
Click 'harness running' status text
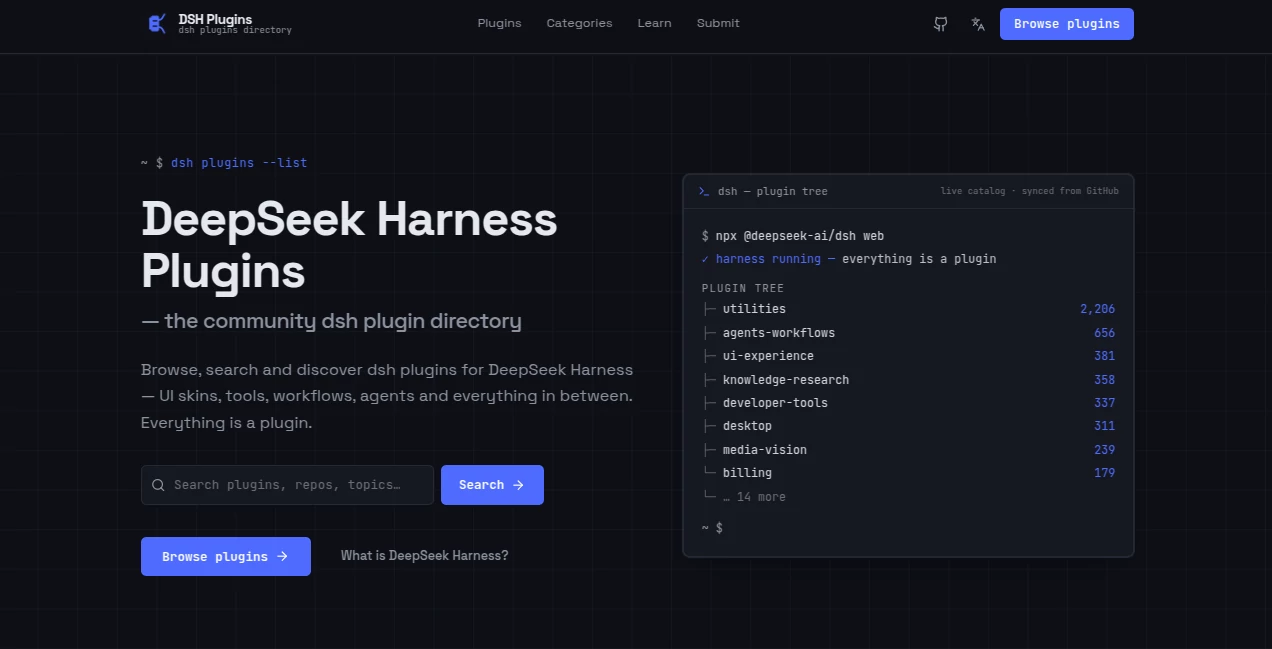coord(768,259)
